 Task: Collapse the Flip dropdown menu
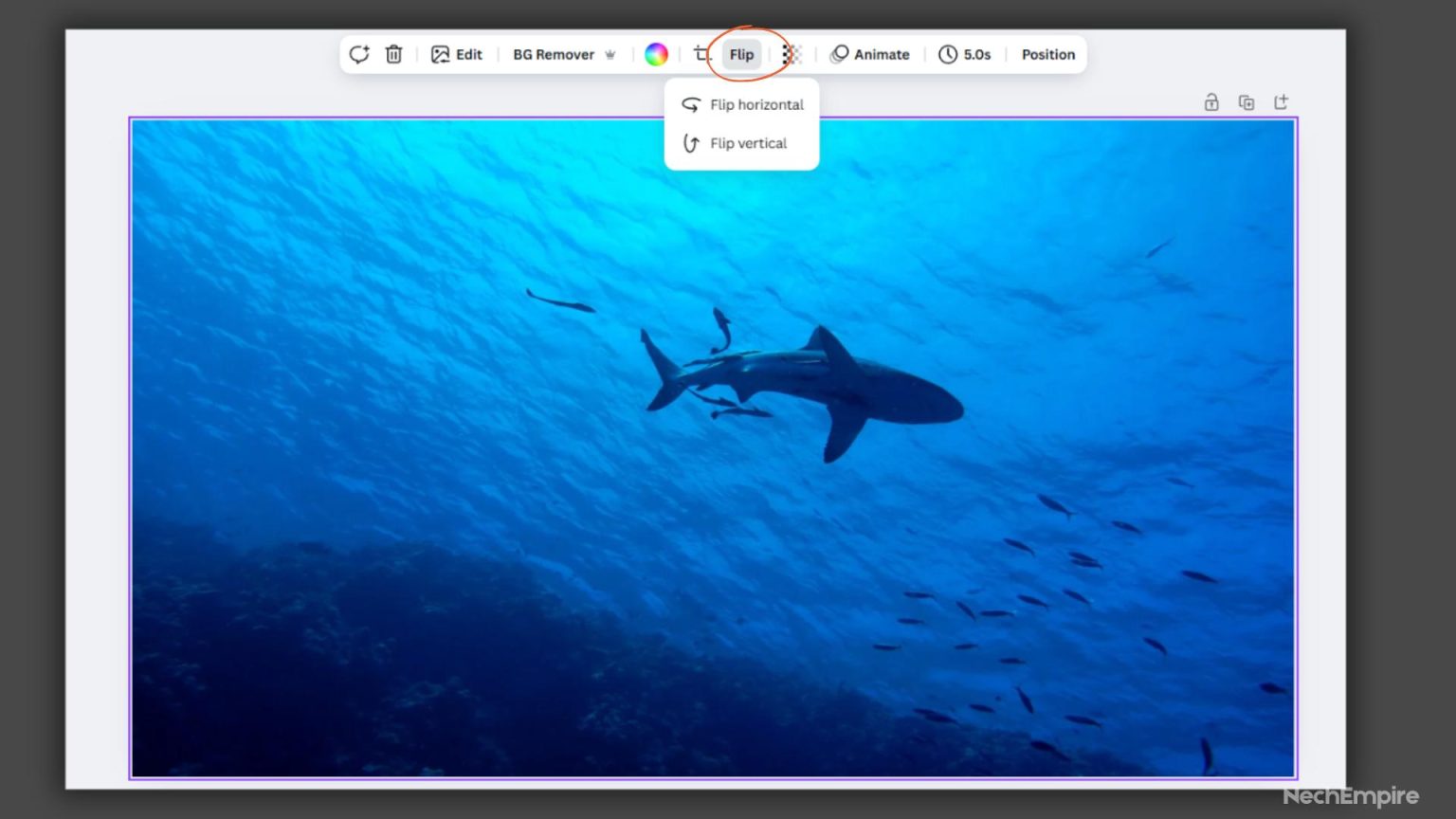[x=741, y=54]
